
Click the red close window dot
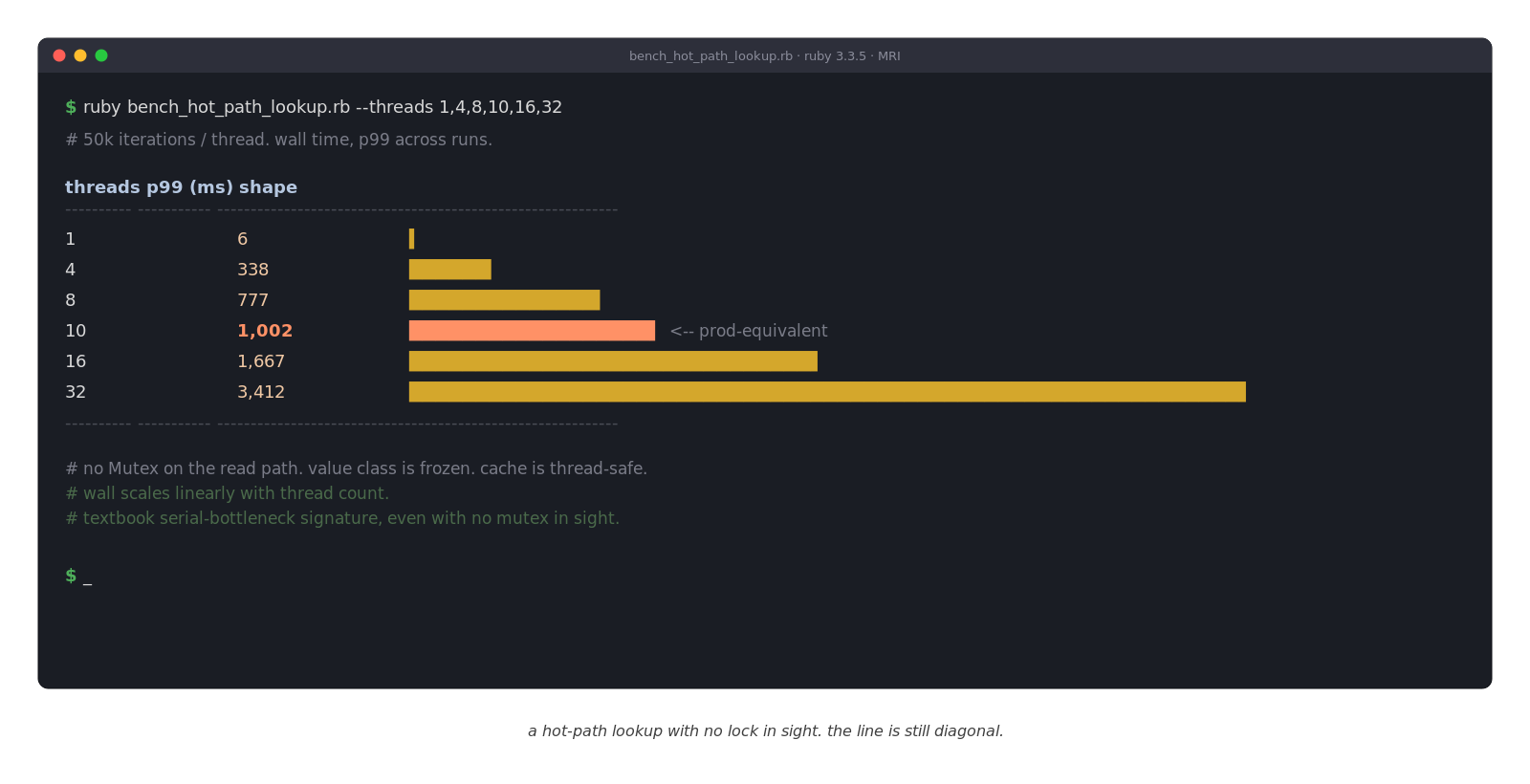[59, 55]
